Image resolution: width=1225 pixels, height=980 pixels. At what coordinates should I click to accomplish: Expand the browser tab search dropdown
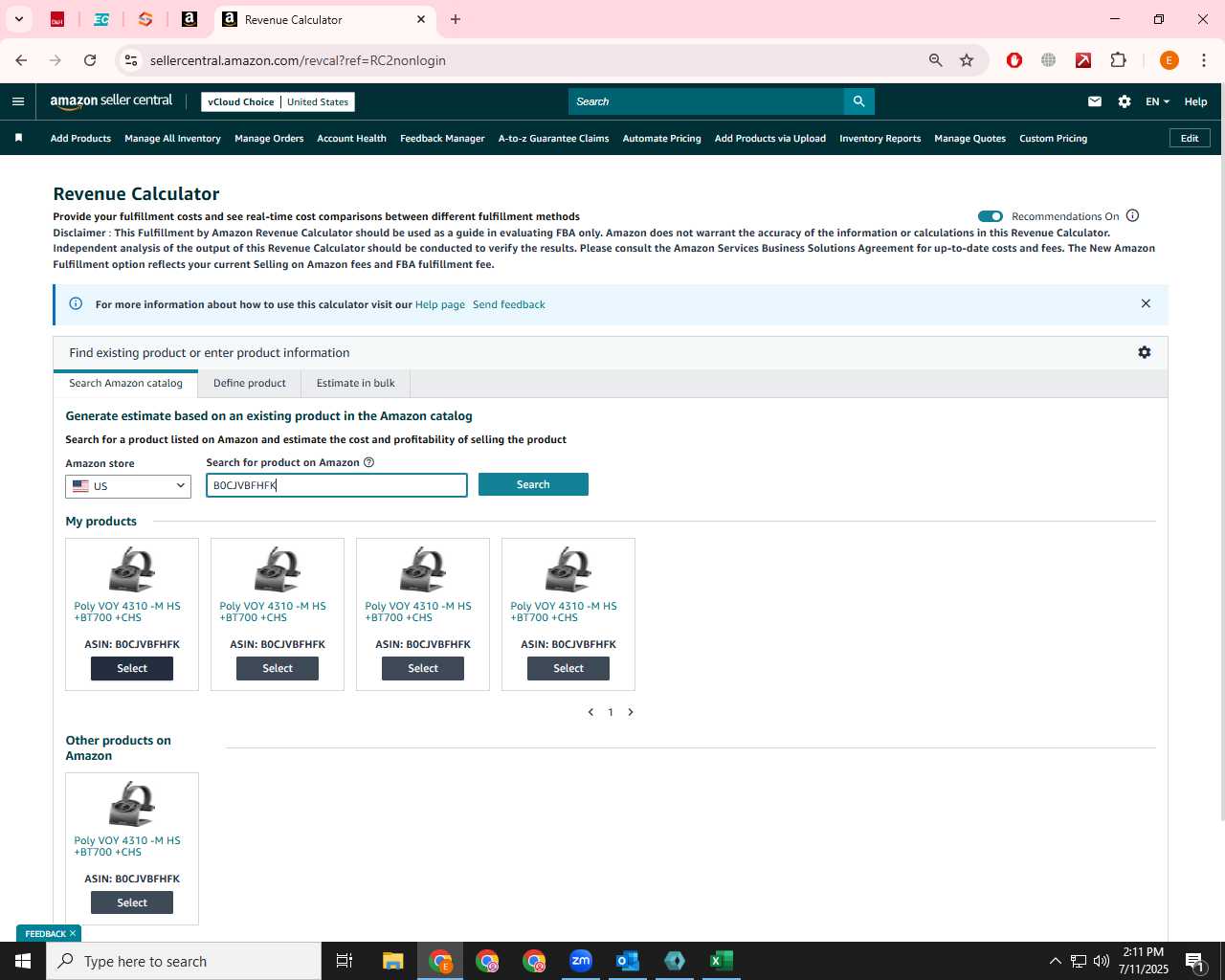[x=19, y=19]
